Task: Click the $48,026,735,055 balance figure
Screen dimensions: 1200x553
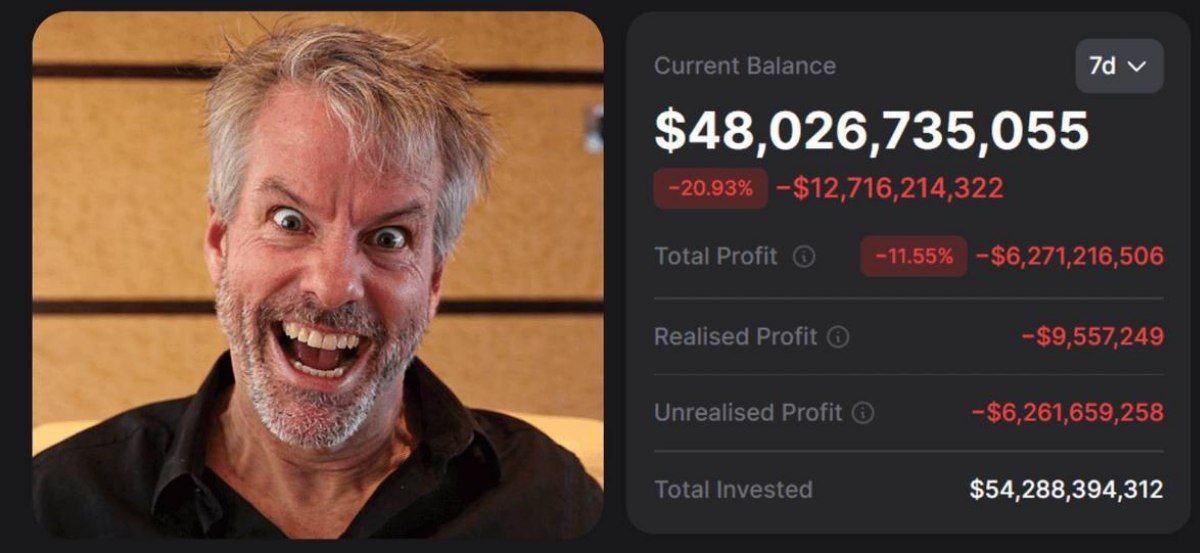Action: (871, 130)
